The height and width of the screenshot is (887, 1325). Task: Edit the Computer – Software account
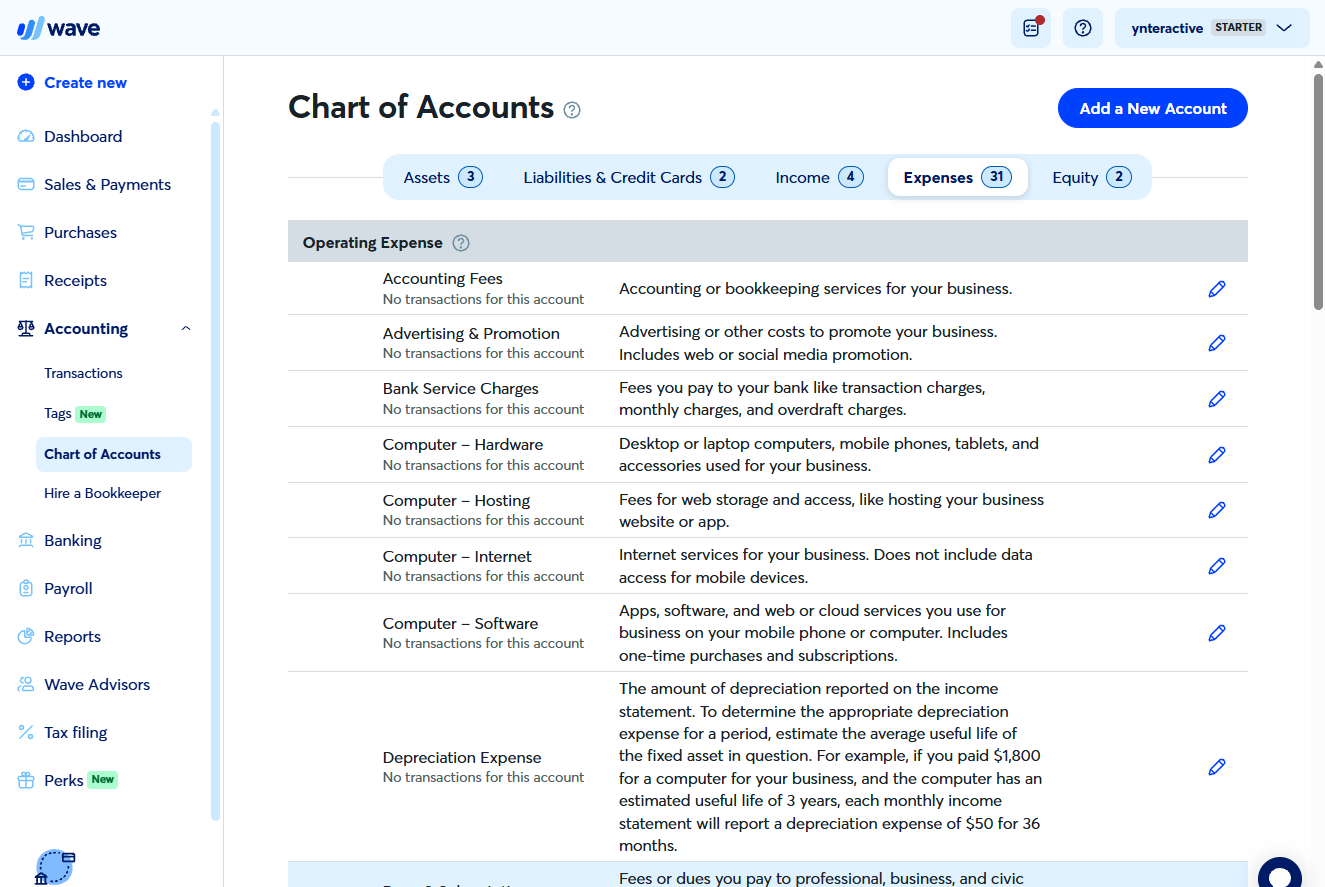pos(1217,633)
